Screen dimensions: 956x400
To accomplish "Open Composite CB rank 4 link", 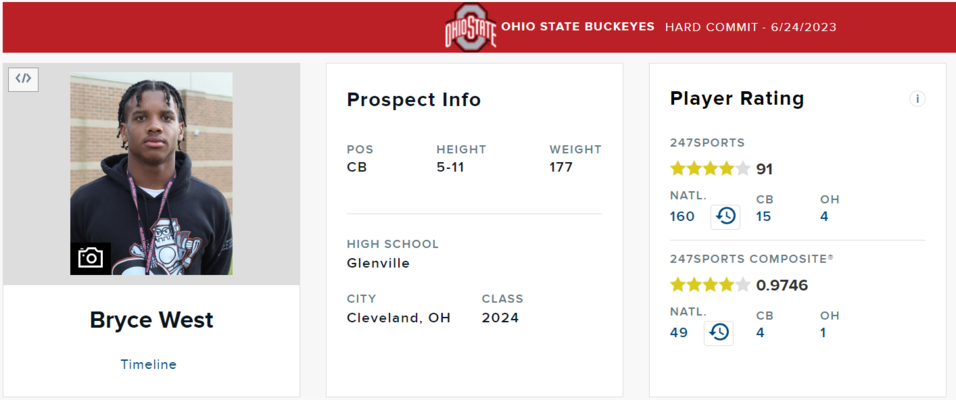I will point(760,333).
